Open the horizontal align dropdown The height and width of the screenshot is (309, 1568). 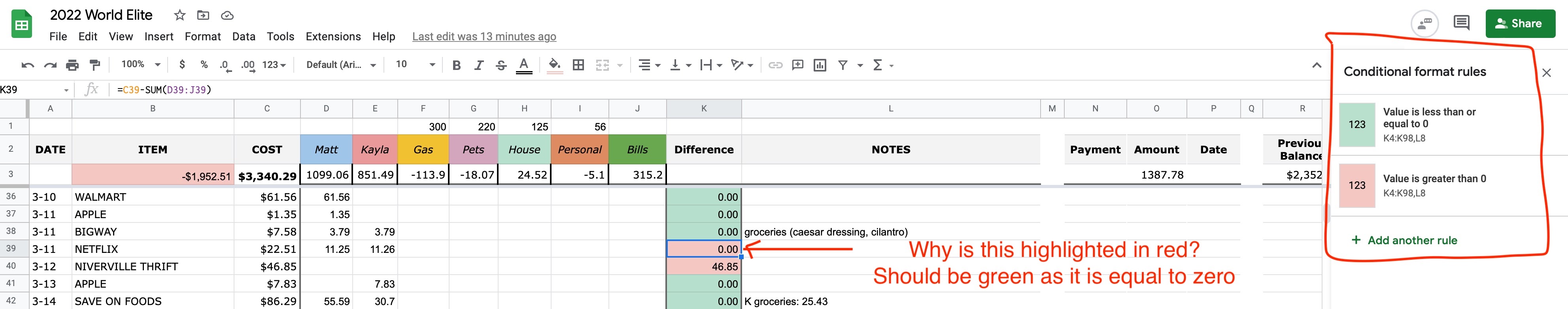click(649, 65)
